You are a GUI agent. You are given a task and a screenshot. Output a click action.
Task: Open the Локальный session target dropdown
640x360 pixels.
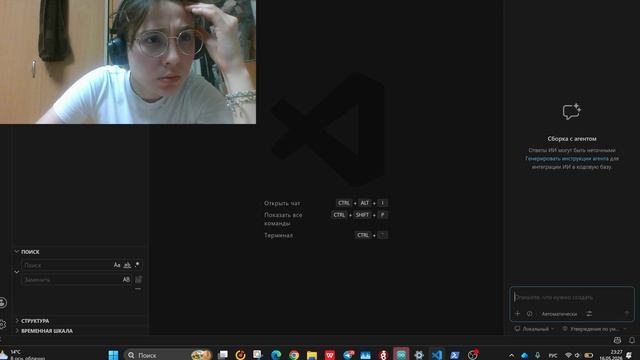[534, 329]
